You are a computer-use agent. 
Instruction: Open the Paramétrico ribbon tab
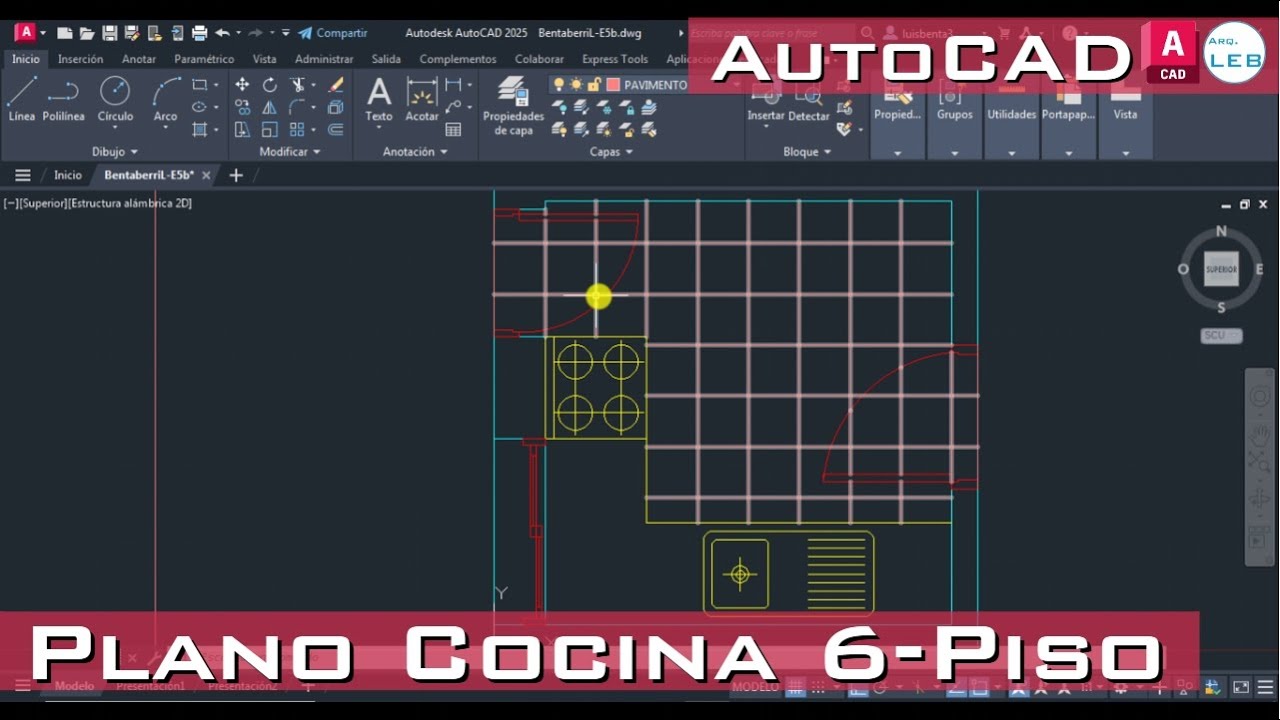tap(204, 59)
